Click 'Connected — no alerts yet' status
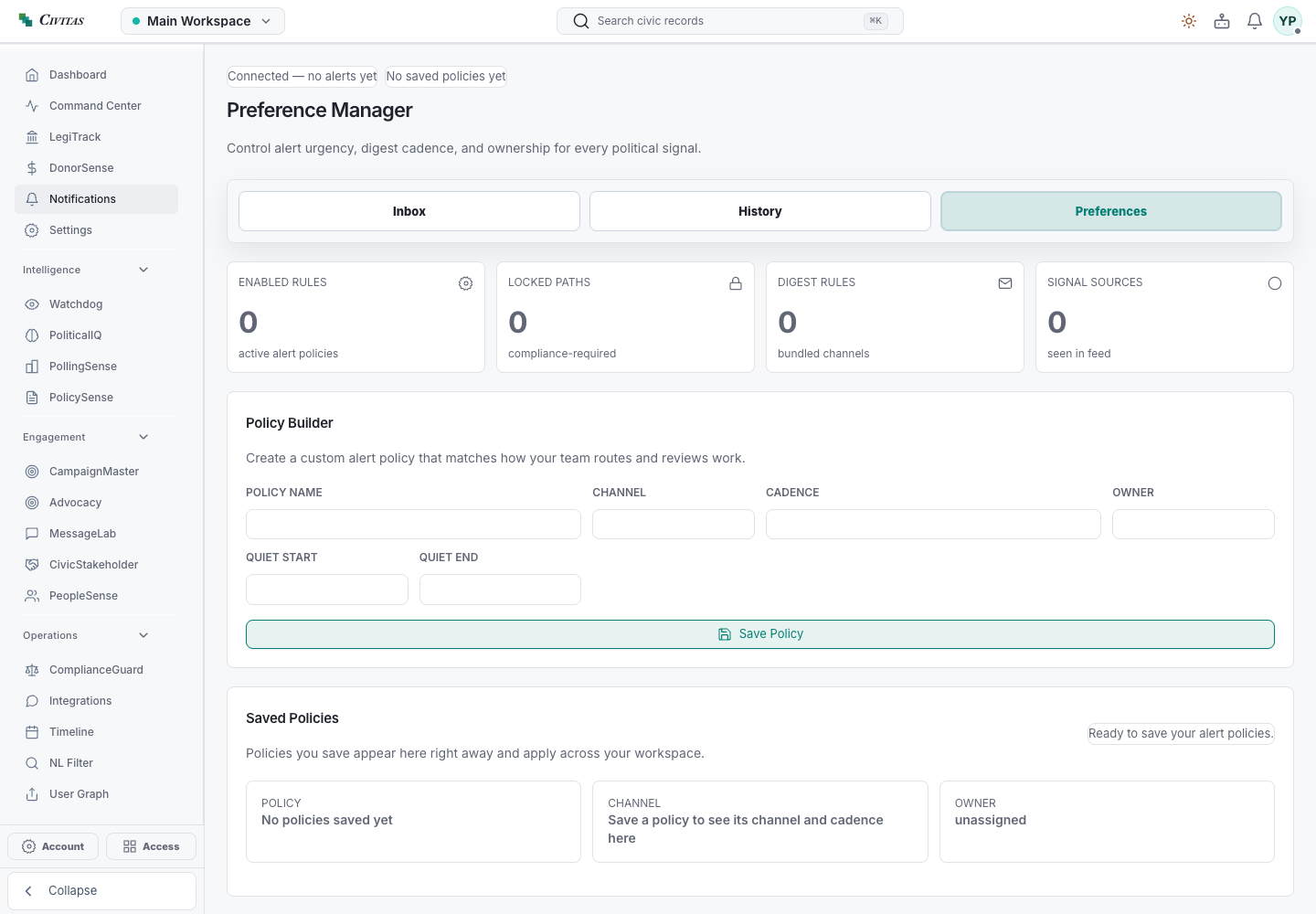This screenshot has width=1316, height=914. tap(302, 77)
